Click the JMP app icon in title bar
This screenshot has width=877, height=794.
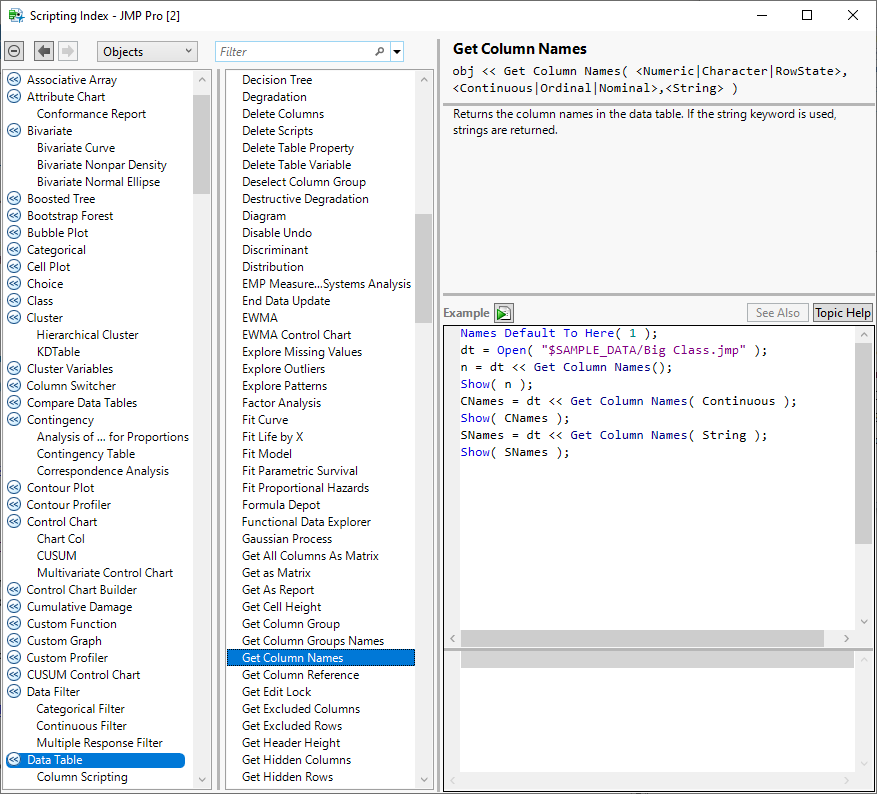pyautogui.click(x=16, y=16)
